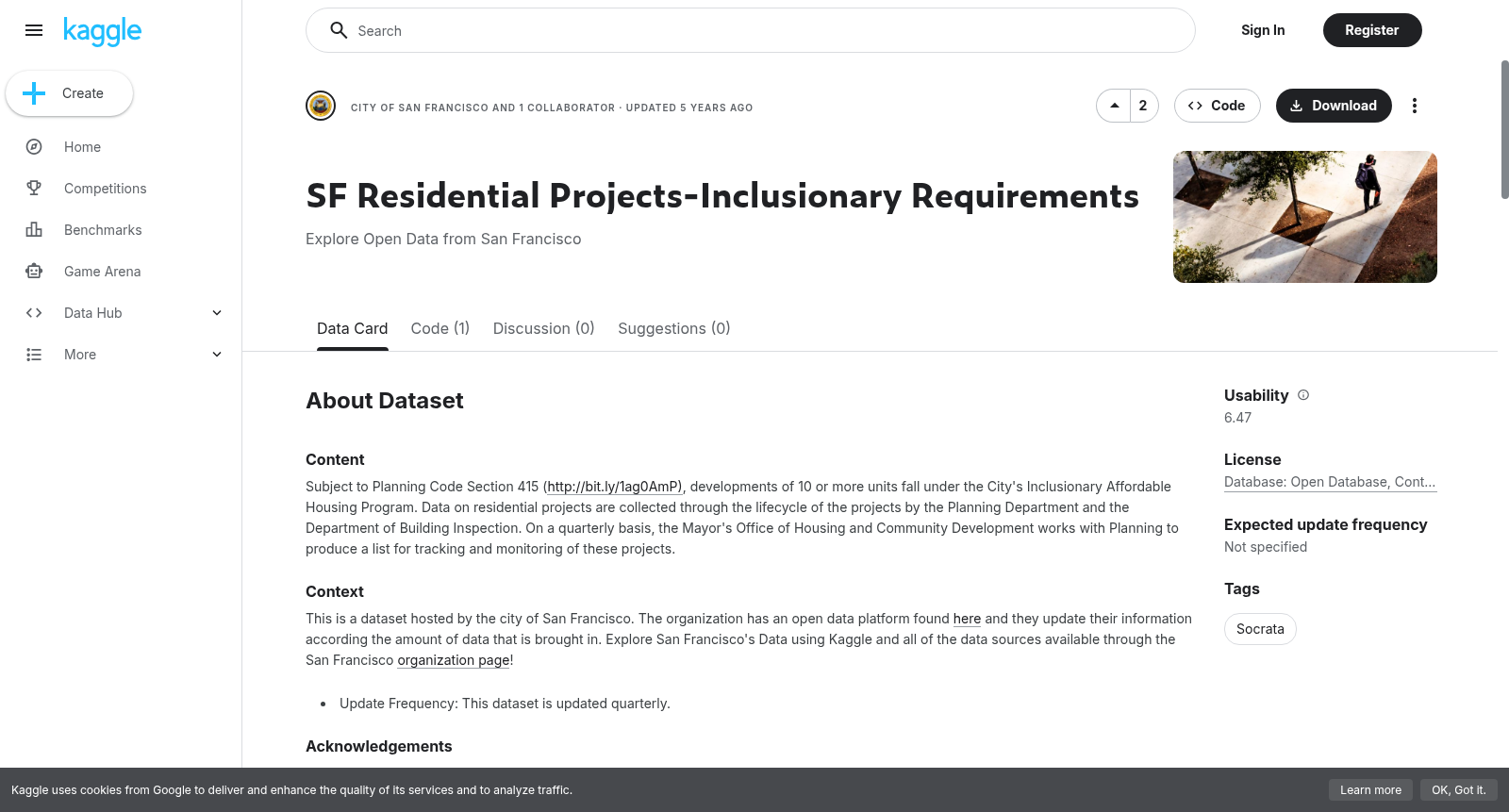Download the dataset
Viewport: 1509px width, 812px height.
tap(1333, 106)
